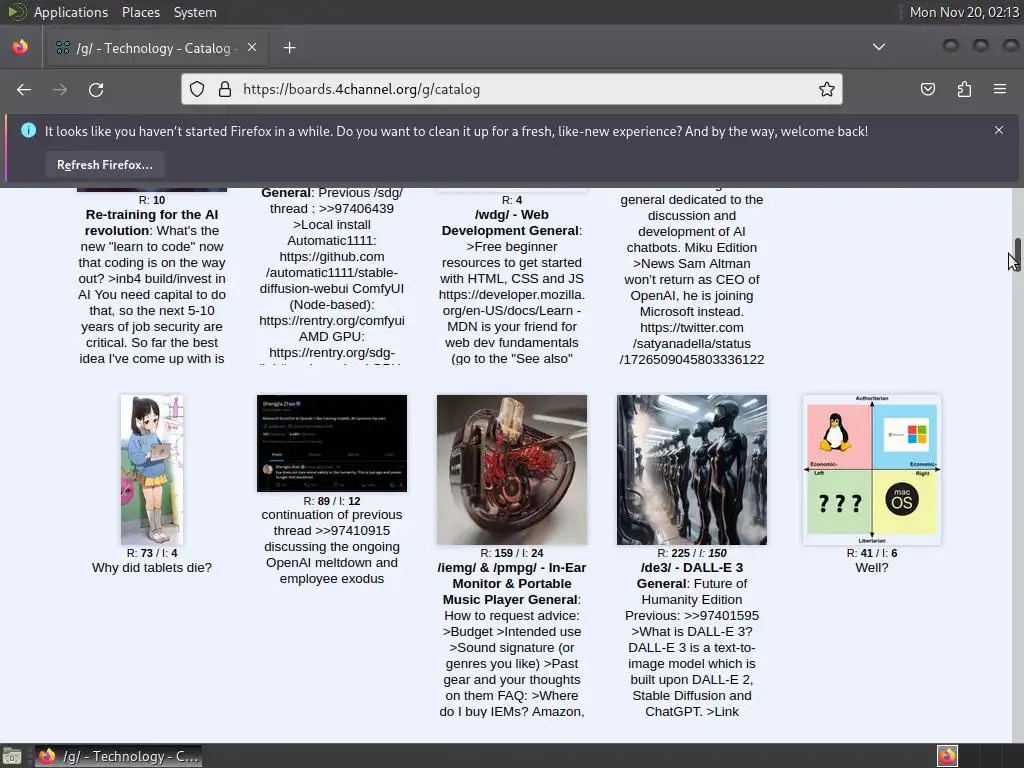Click the forward navigation arrow
Screen dimensions: 1024x768
point(60,89)
